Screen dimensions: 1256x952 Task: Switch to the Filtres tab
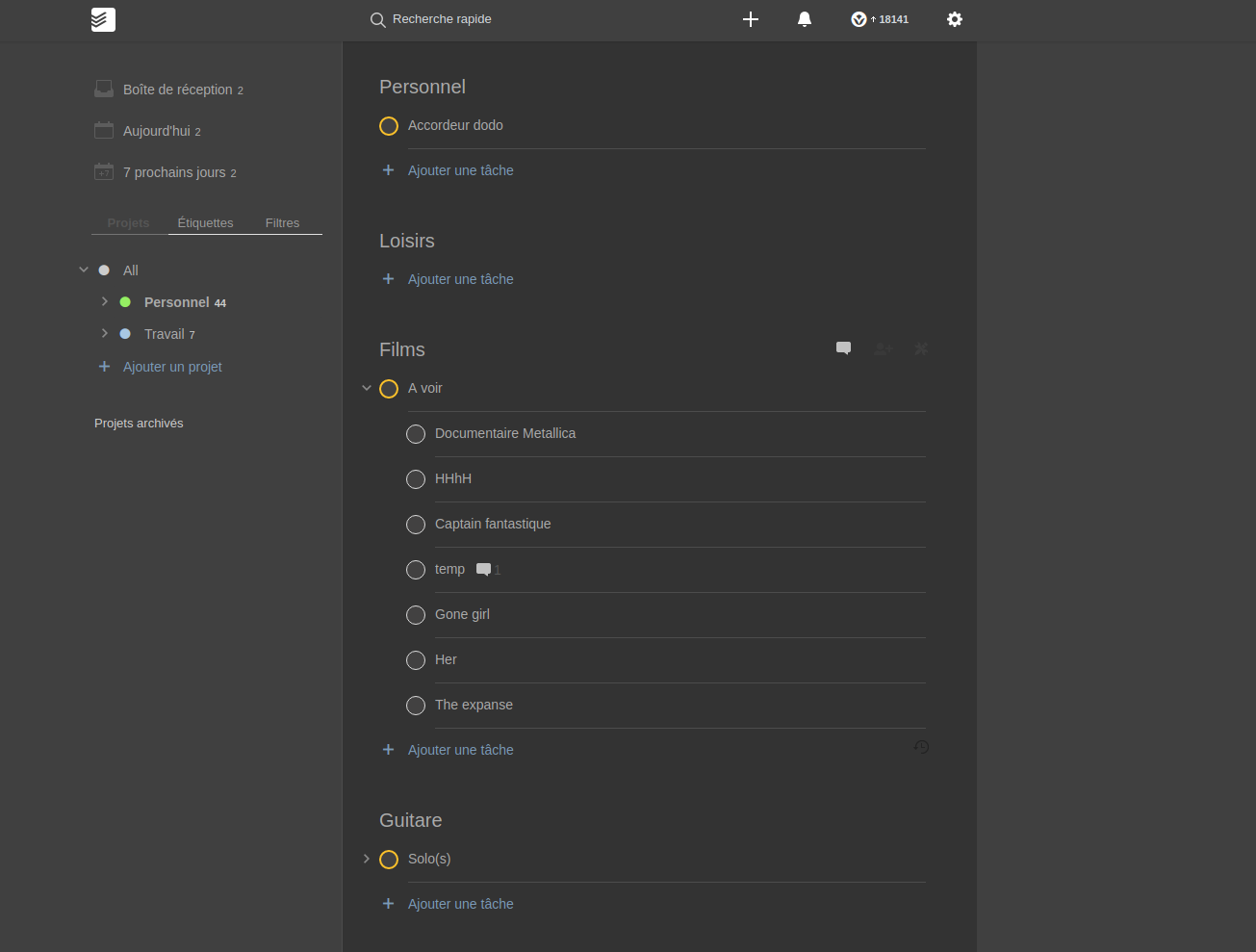pos(282,222)
